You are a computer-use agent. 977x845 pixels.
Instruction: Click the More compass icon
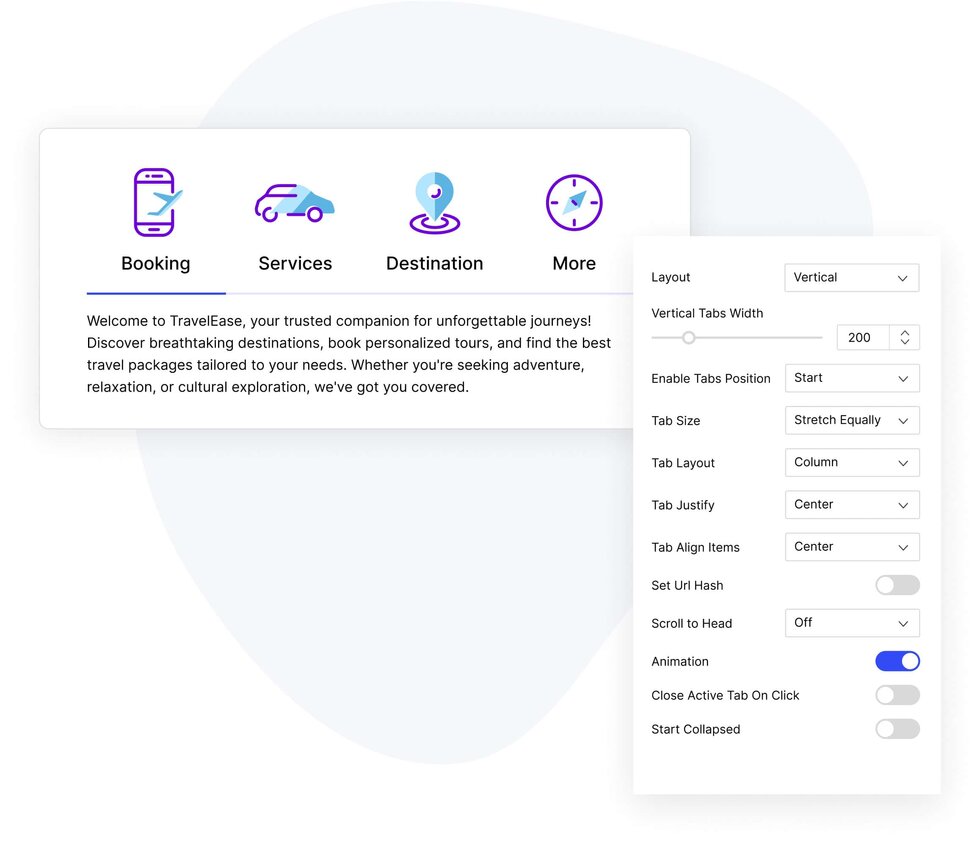click(574, 203)
